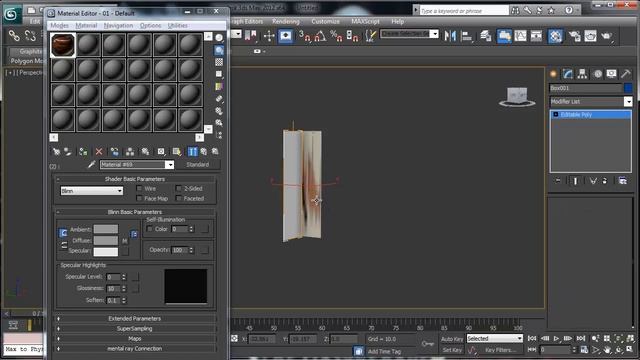Click Diffuse color swatch

(106, 240)
